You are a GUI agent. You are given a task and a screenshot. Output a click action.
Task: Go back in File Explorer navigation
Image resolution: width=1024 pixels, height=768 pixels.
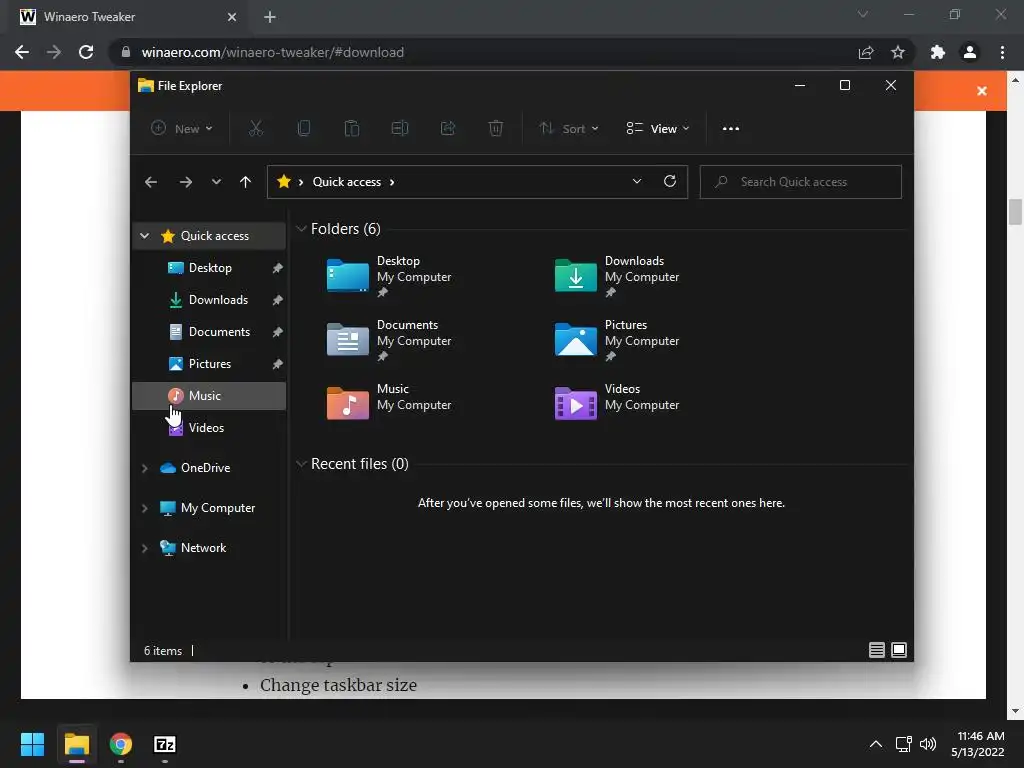click(151, 182)
